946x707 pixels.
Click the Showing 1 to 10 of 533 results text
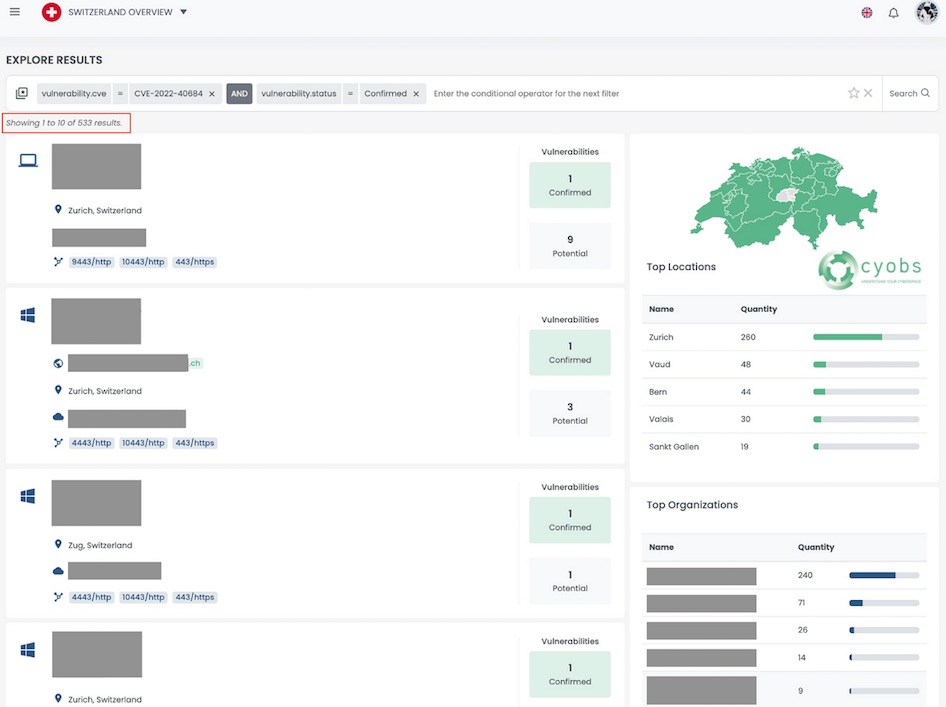point(64,123)
